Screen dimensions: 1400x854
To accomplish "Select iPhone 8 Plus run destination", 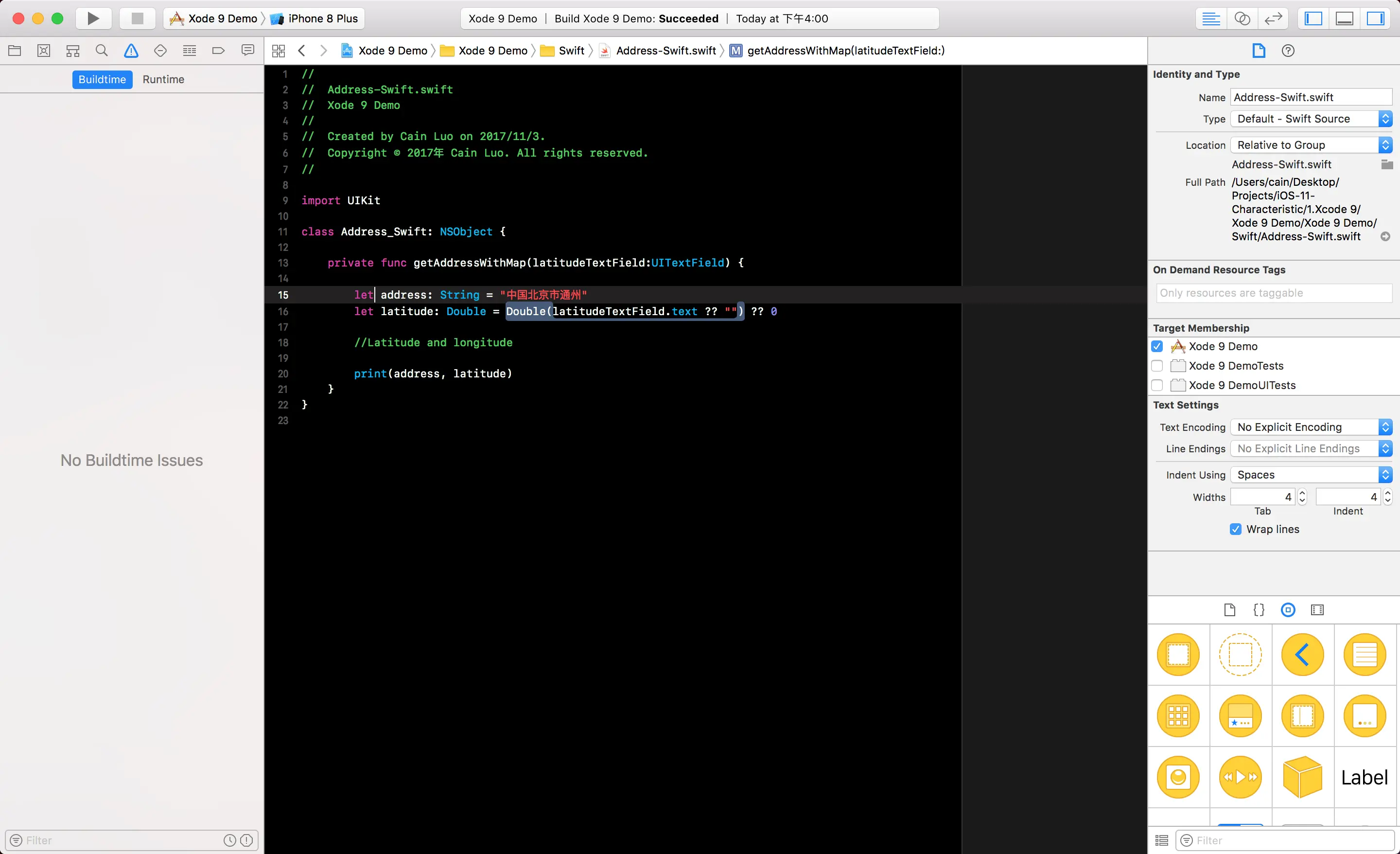I will (x=322, y=18).
